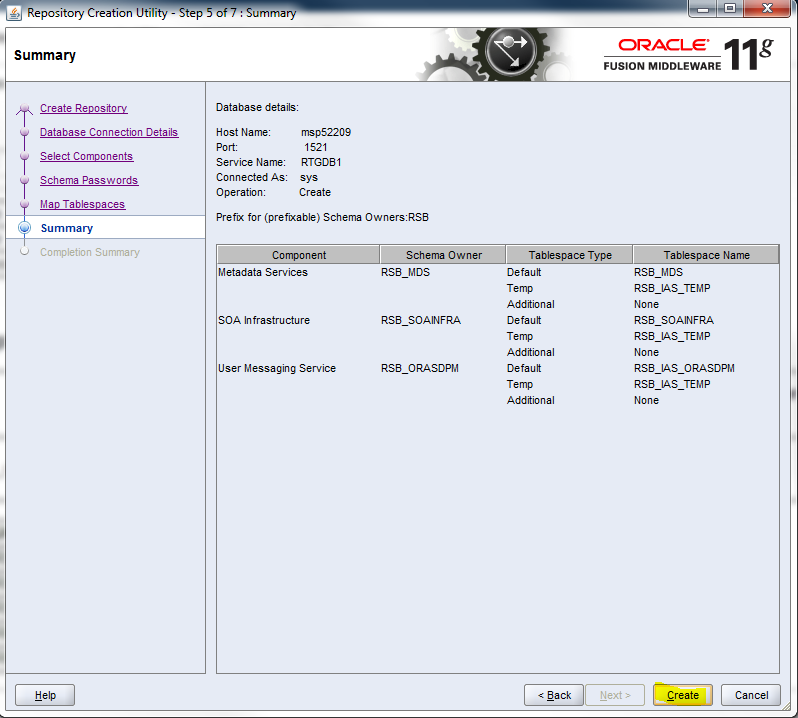798x718 pixels.
Task: Click the Operation value Create
Action: point(315,192)
